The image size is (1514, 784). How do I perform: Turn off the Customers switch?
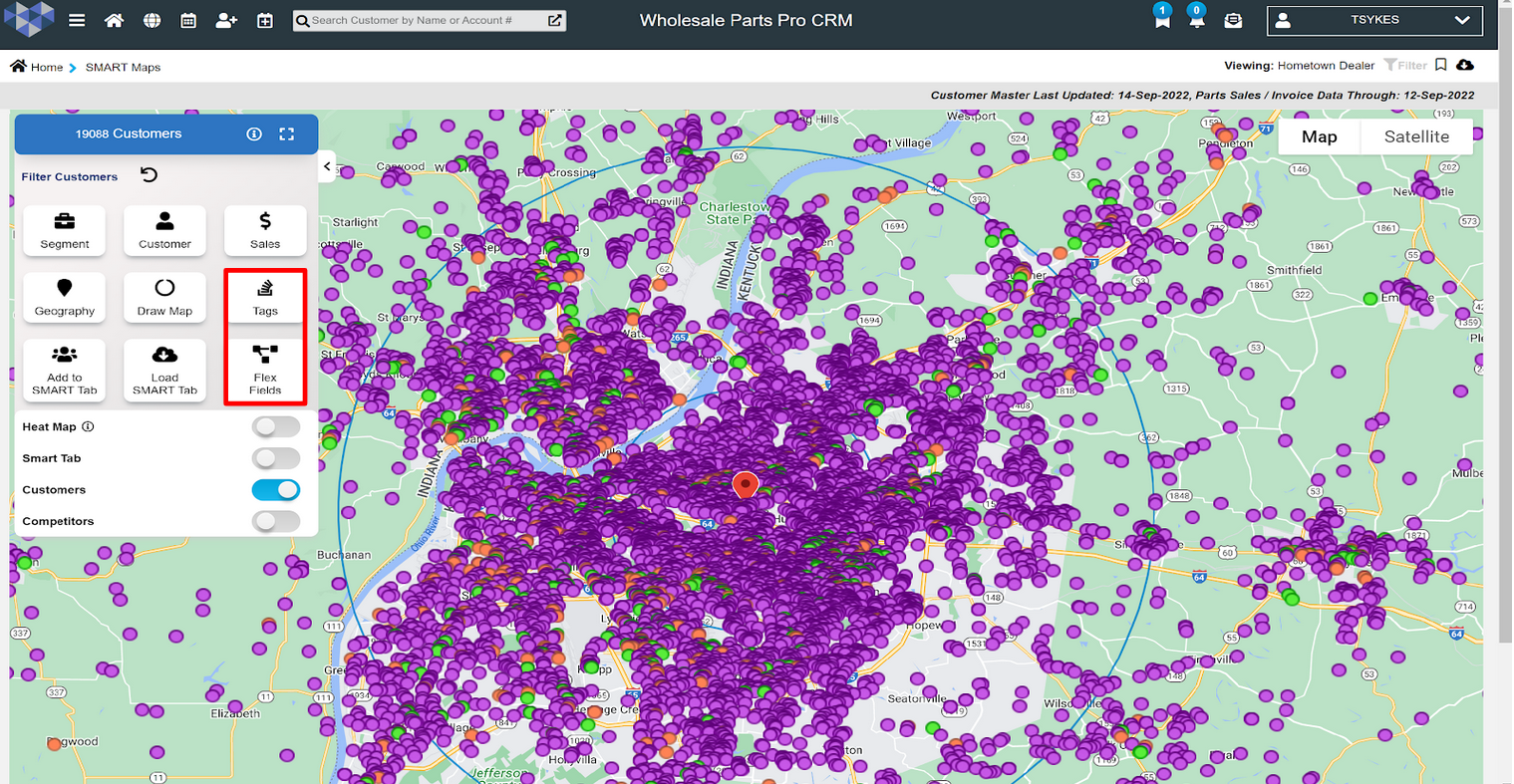click(276, 490)
